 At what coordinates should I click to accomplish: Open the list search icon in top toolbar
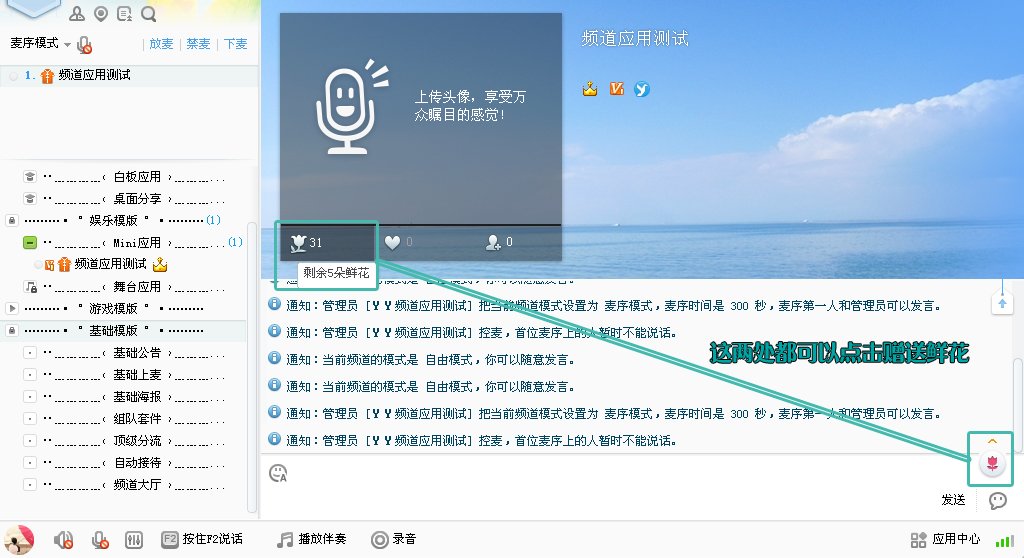click(x=124, y=13)
